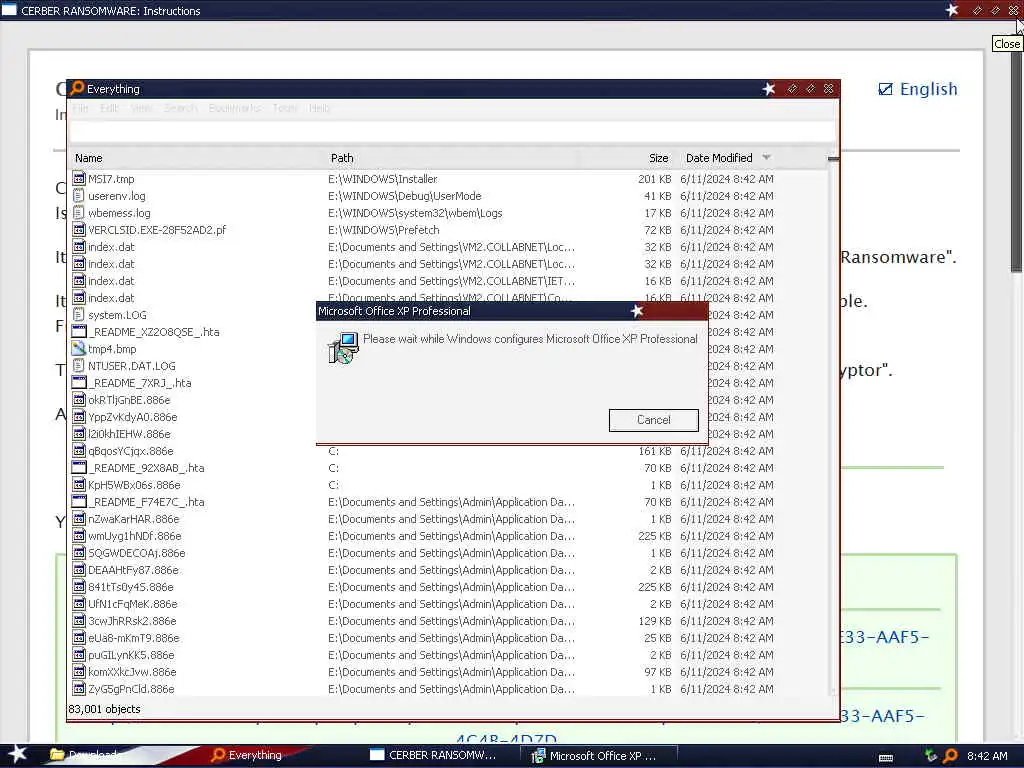Select the _README_XZ2O8QSE_.hta file icon

[79, 331]
